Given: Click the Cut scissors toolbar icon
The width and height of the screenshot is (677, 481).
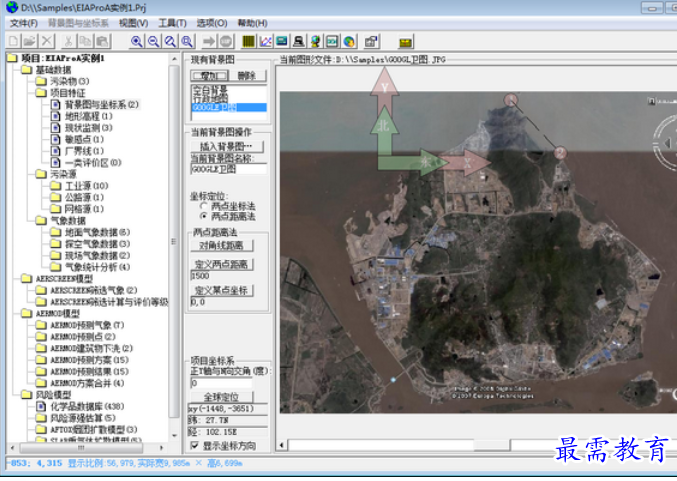Looking at the screenshot, I should [x=68, y=41].
